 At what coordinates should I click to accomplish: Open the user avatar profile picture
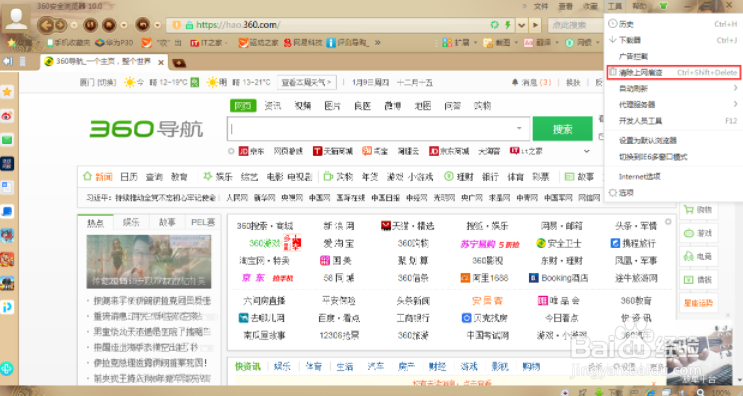[17, 19]
